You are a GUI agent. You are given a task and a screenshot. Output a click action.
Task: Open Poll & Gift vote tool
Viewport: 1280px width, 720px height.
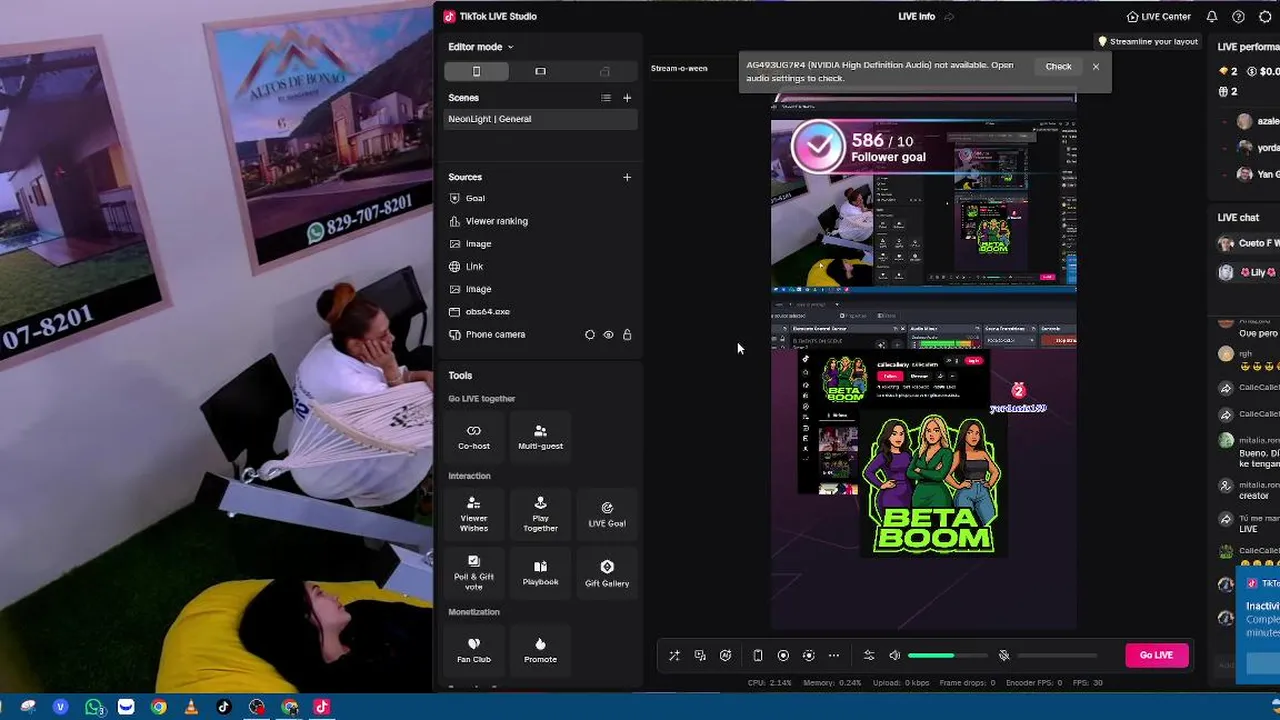point(474,573)
